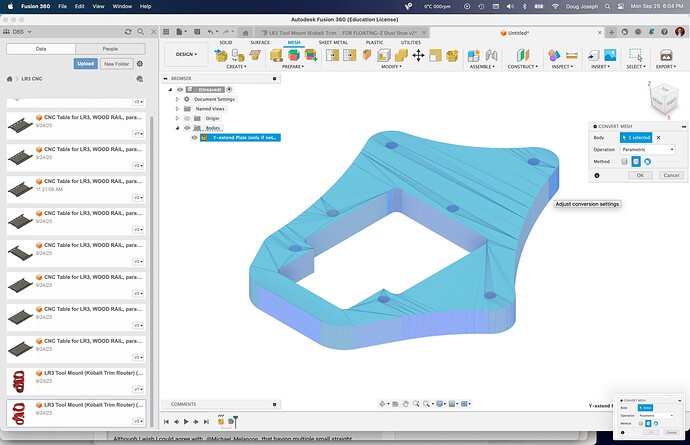The height and width of the screenshot is (445, 690).
Task: Switch to the SHEET METAL ribbon tab
Action: coord(333,42)
